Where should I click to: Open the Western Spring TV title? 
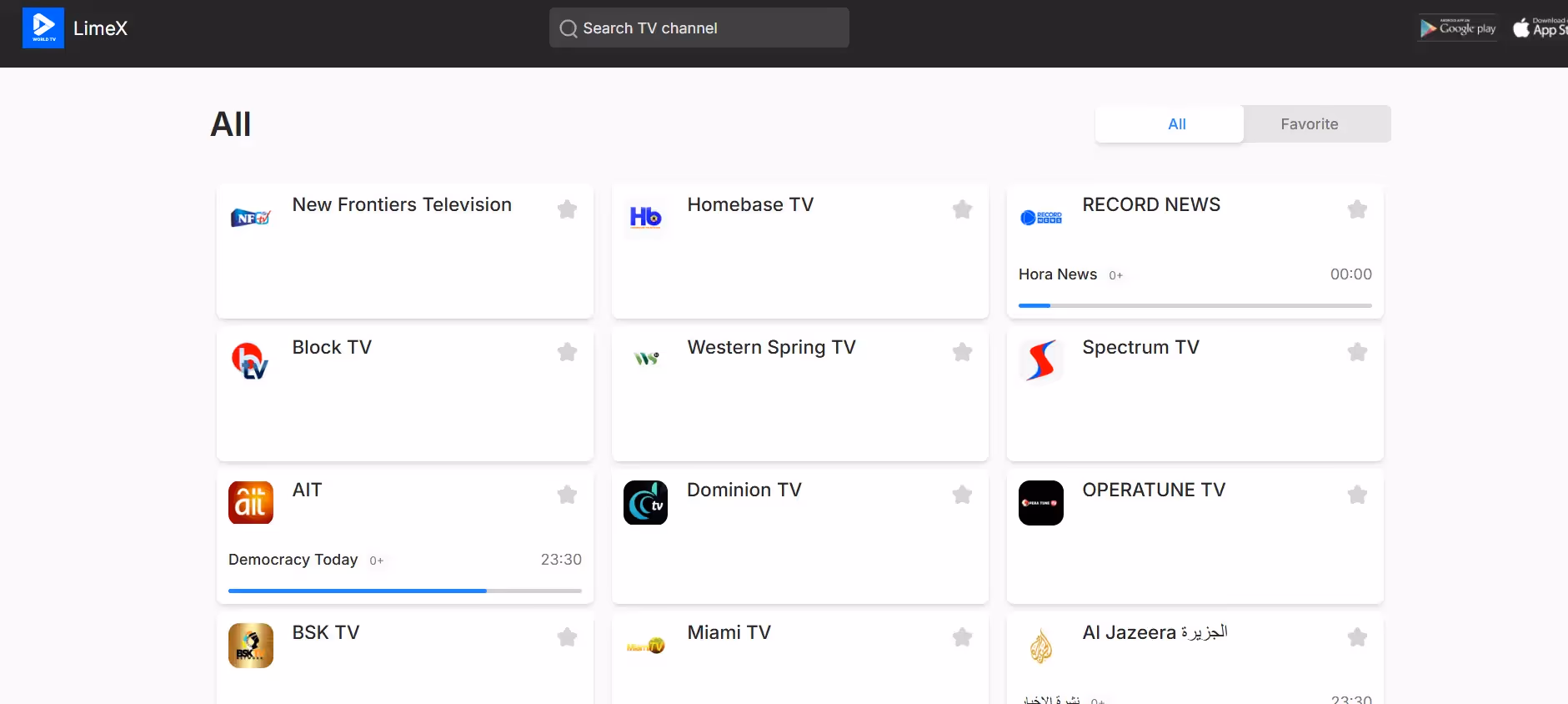coord(771,347)
